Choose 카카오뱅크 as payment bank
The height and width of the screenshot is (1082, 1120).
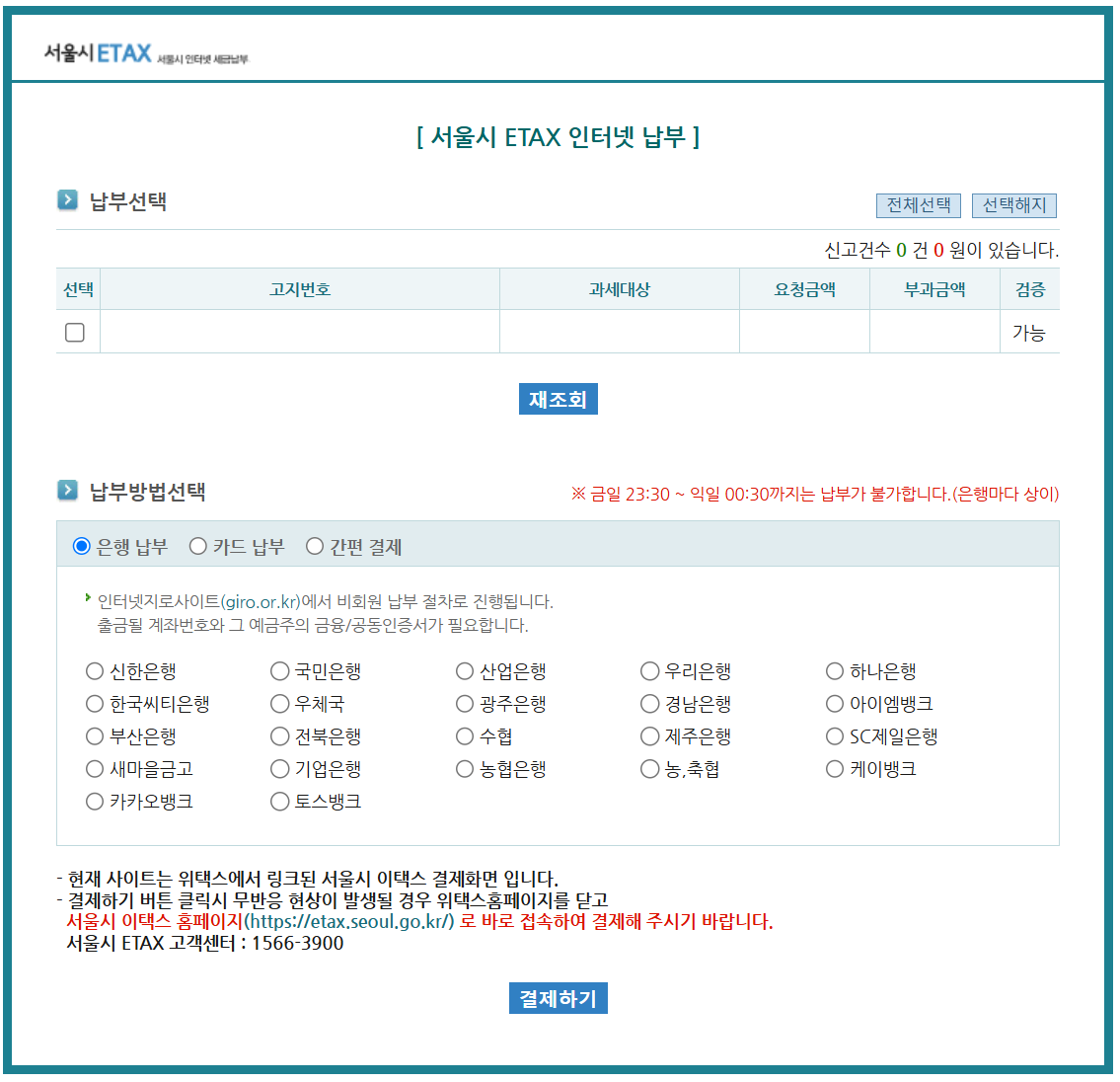[94, 801]
